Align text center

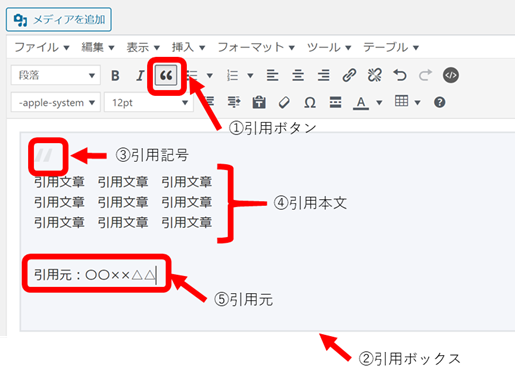coord(298,76)
